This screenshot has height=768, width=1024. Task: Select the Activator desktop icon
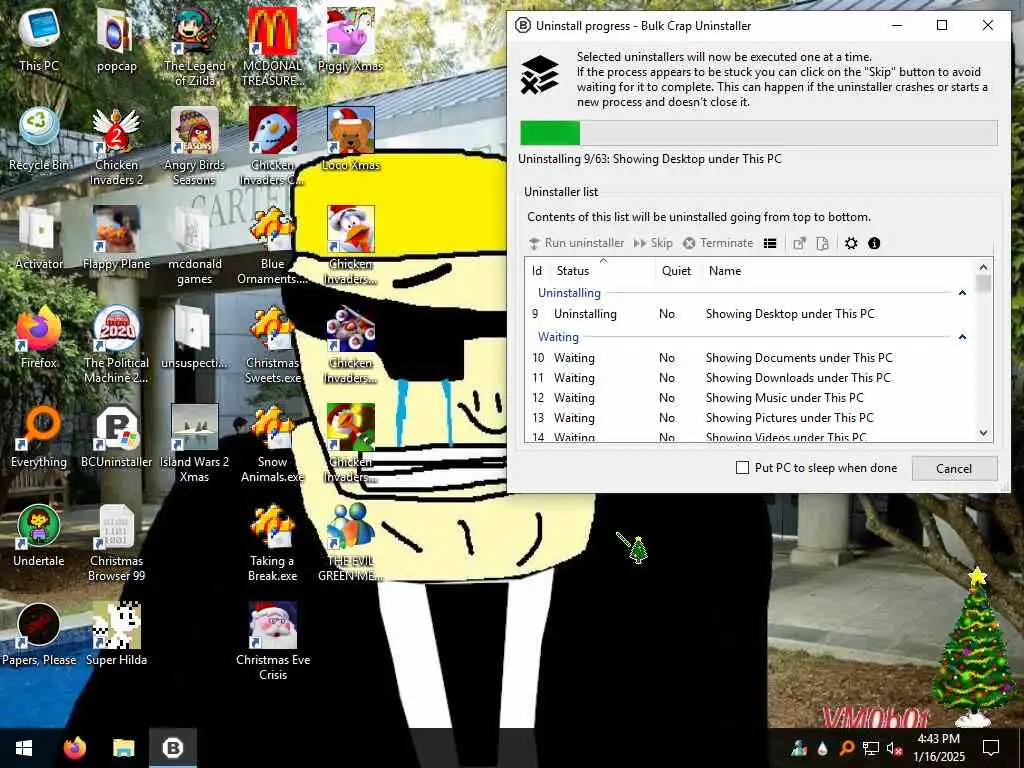[x=39, y=238]
